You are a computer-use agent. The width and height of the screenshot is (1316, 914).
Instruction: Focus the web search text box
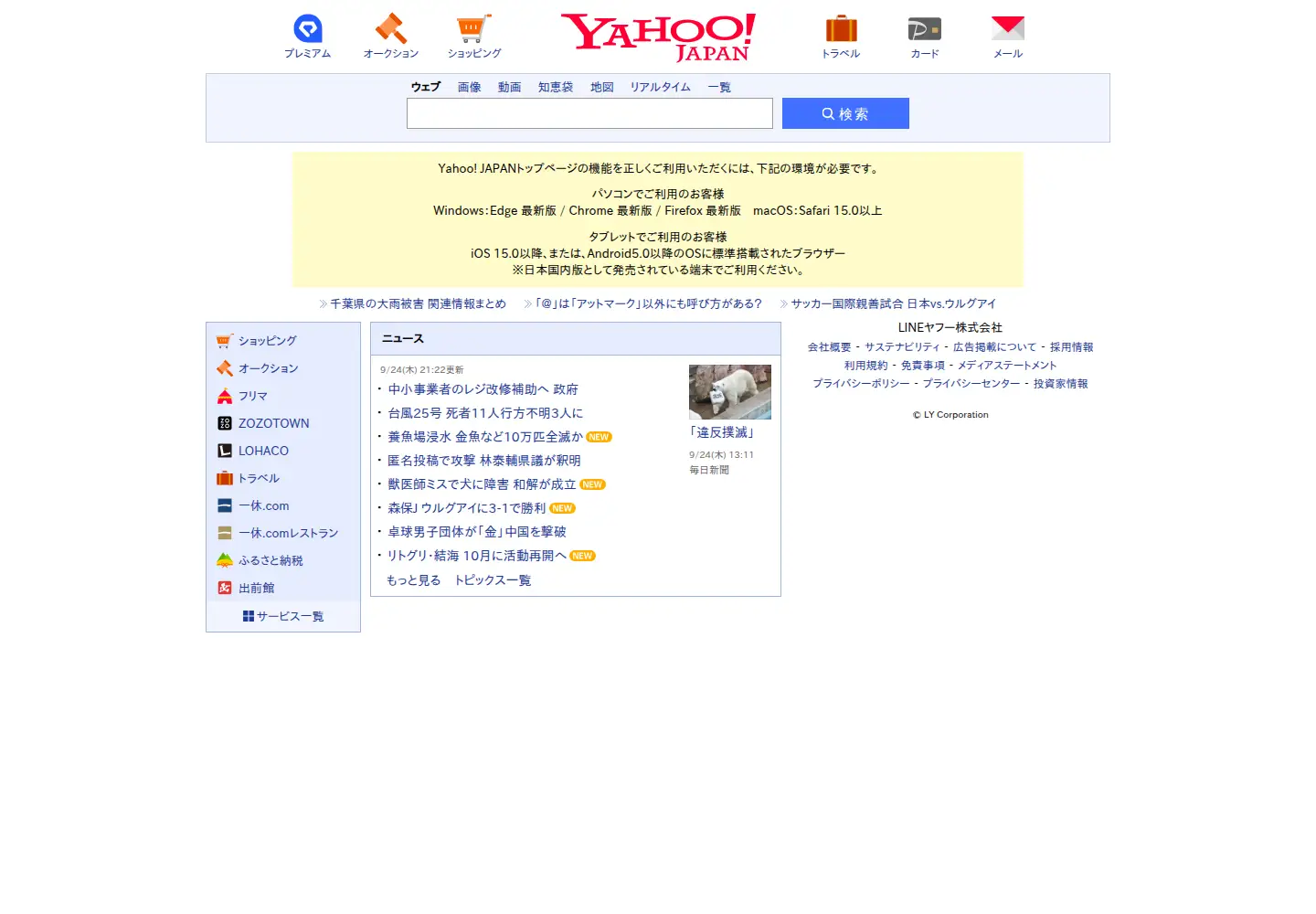(x=589, y=113)
